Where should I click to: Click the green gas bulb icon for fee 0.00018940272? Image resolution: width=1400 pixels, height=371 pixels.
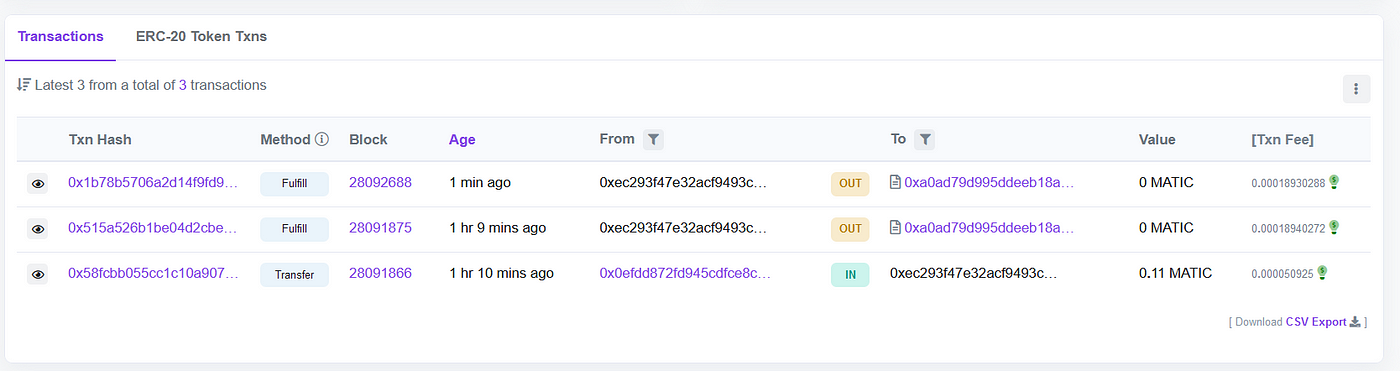point(1334,227)
